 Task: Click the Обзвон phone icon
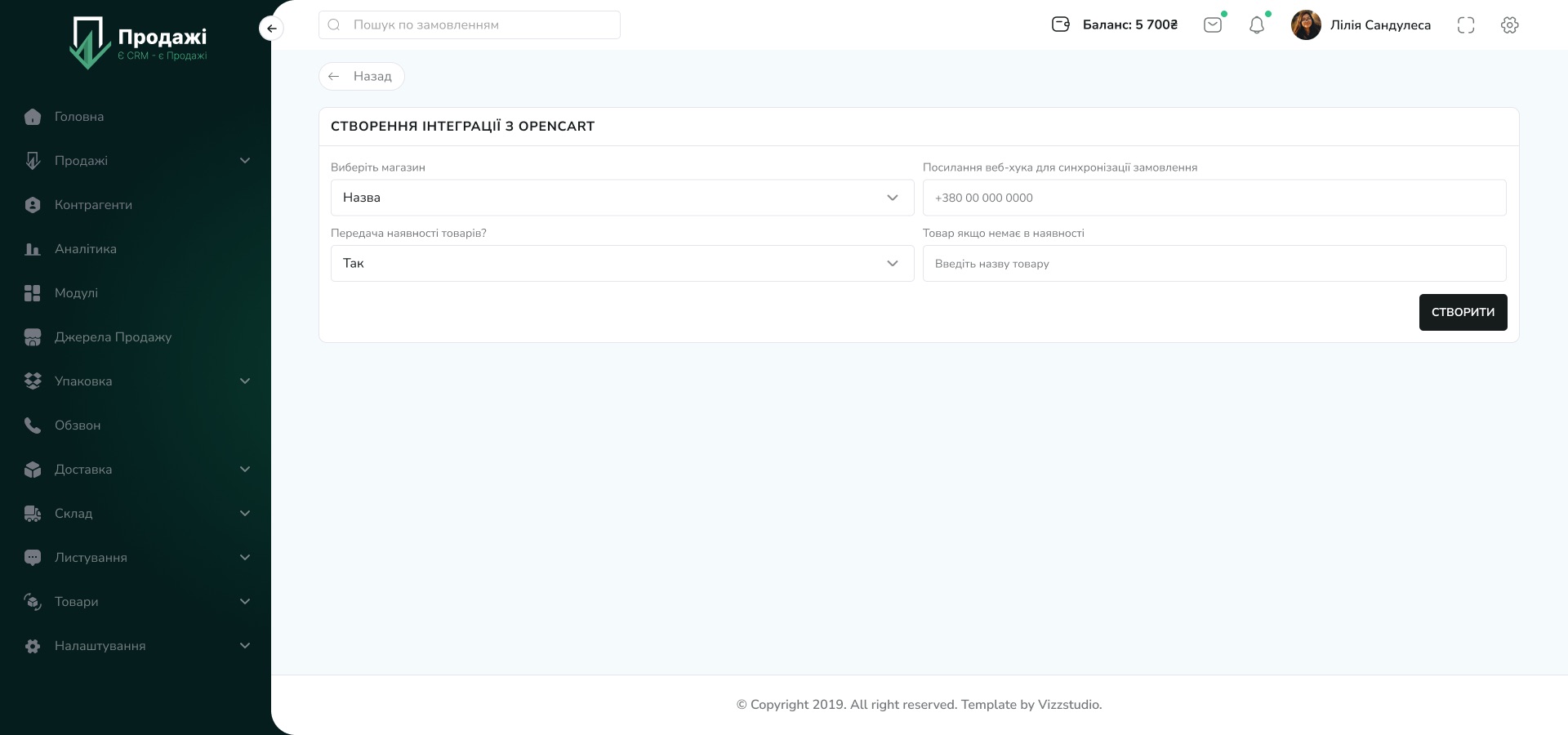33,425
